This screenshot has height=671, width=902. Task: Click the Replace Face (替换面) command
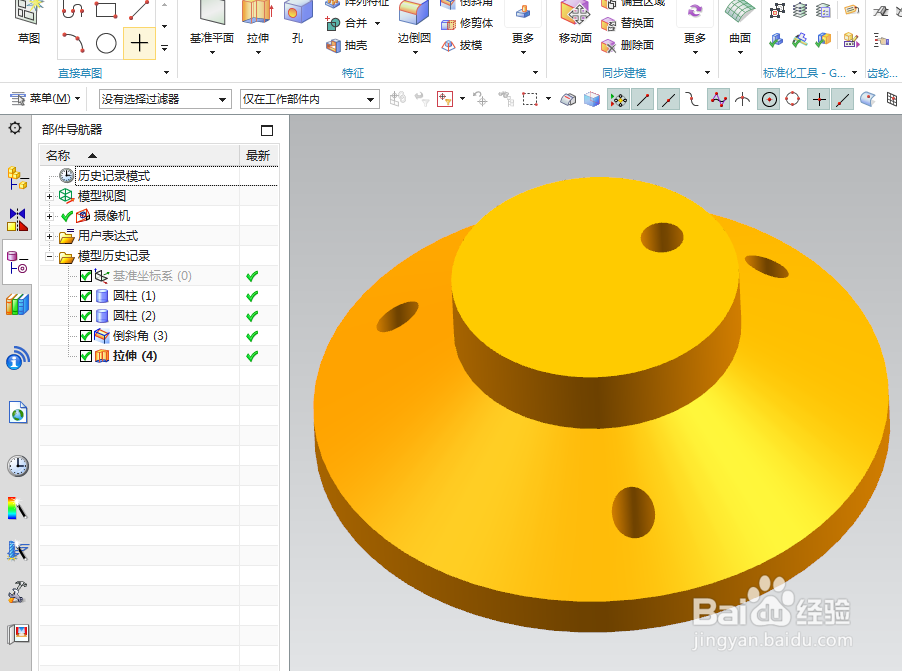pos(627,23)
